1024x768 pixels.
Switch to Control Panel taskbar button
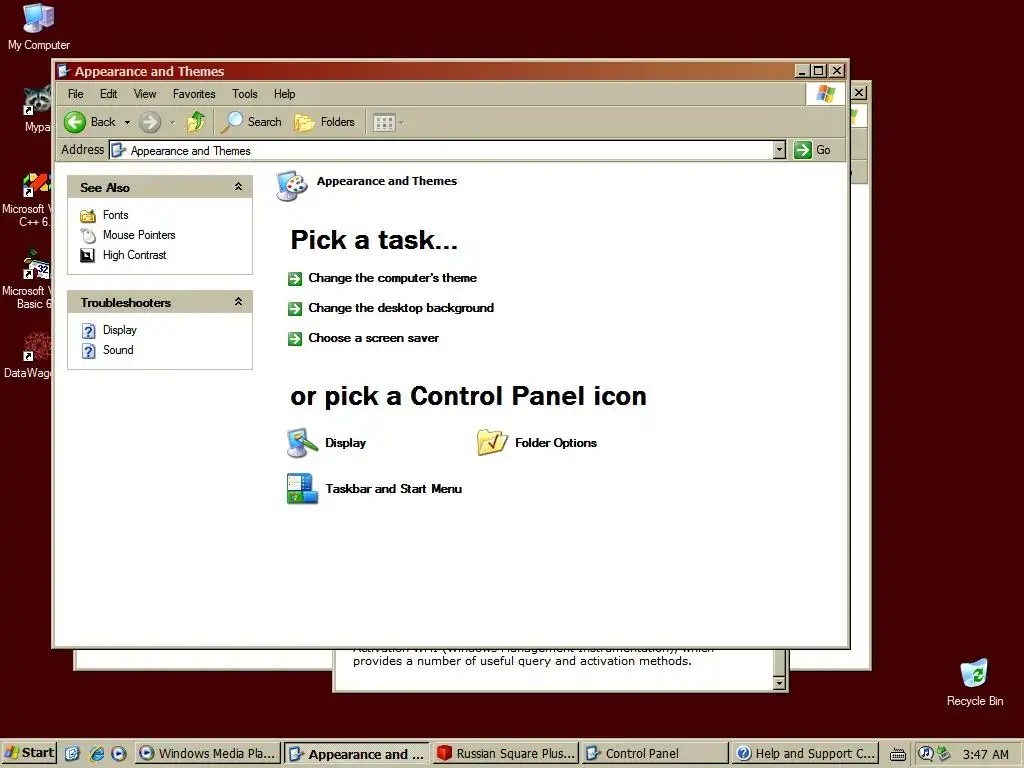click(654, 754)
